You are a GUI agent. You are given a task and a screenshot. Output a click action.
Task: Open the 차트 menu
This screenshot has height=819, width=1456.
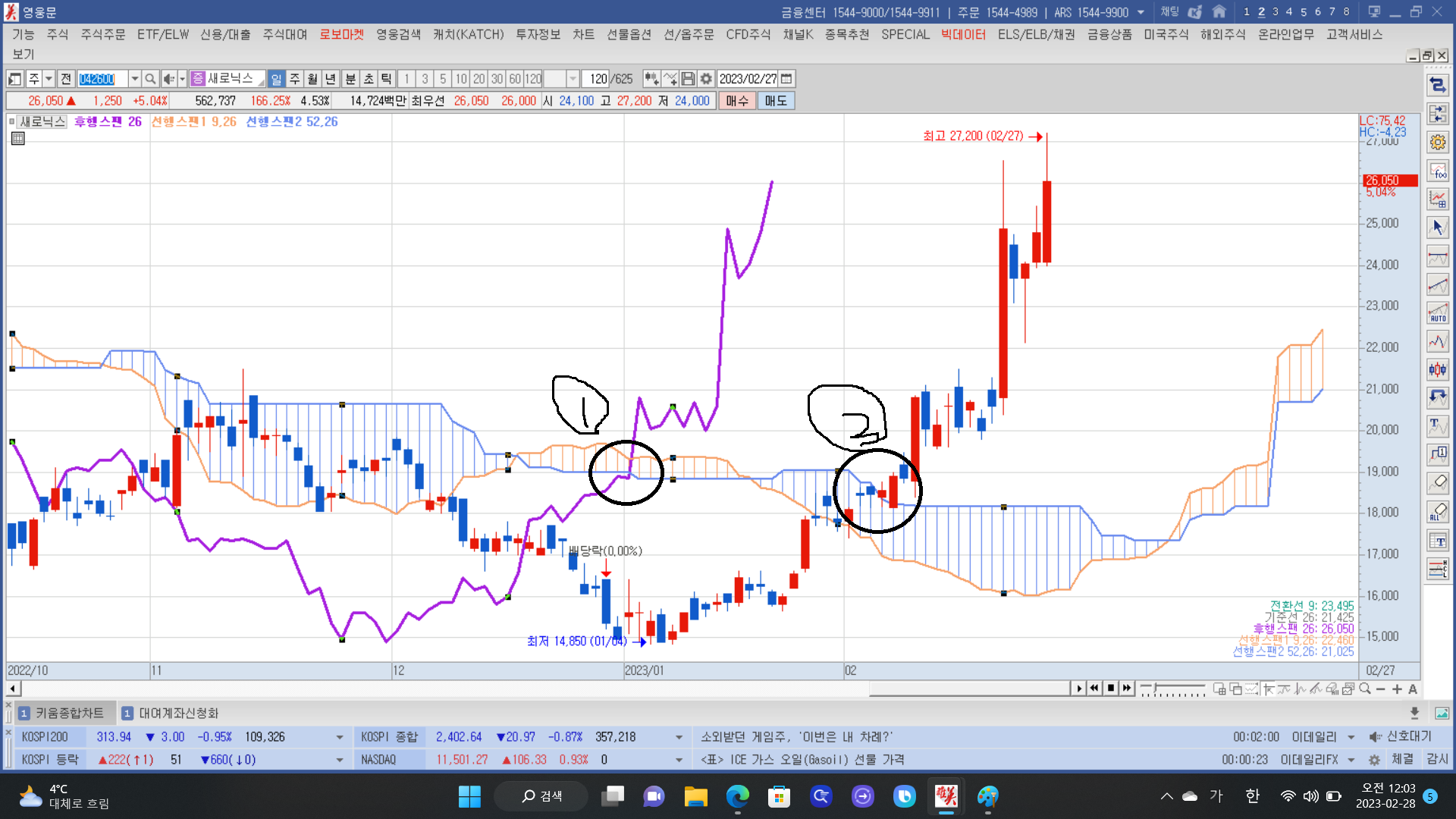click(x=583, y=35)
